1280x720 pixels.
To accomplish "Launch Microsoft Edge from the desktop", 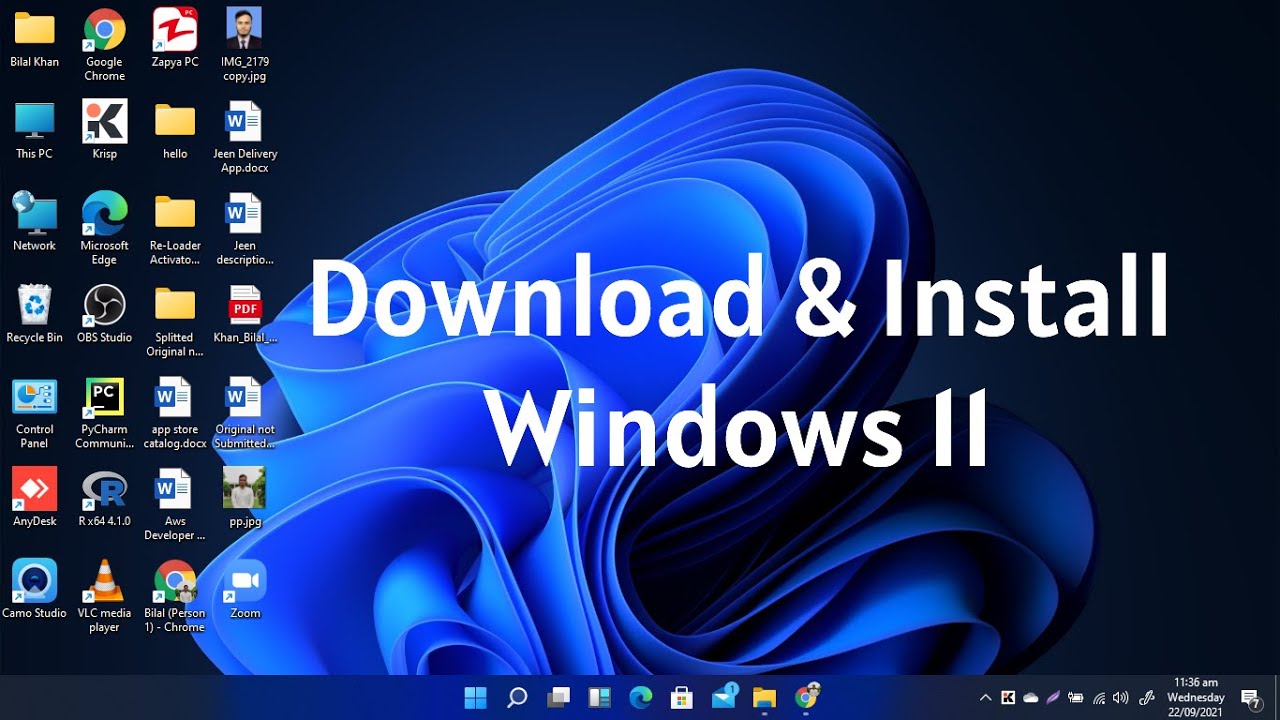I will (104, 229).
